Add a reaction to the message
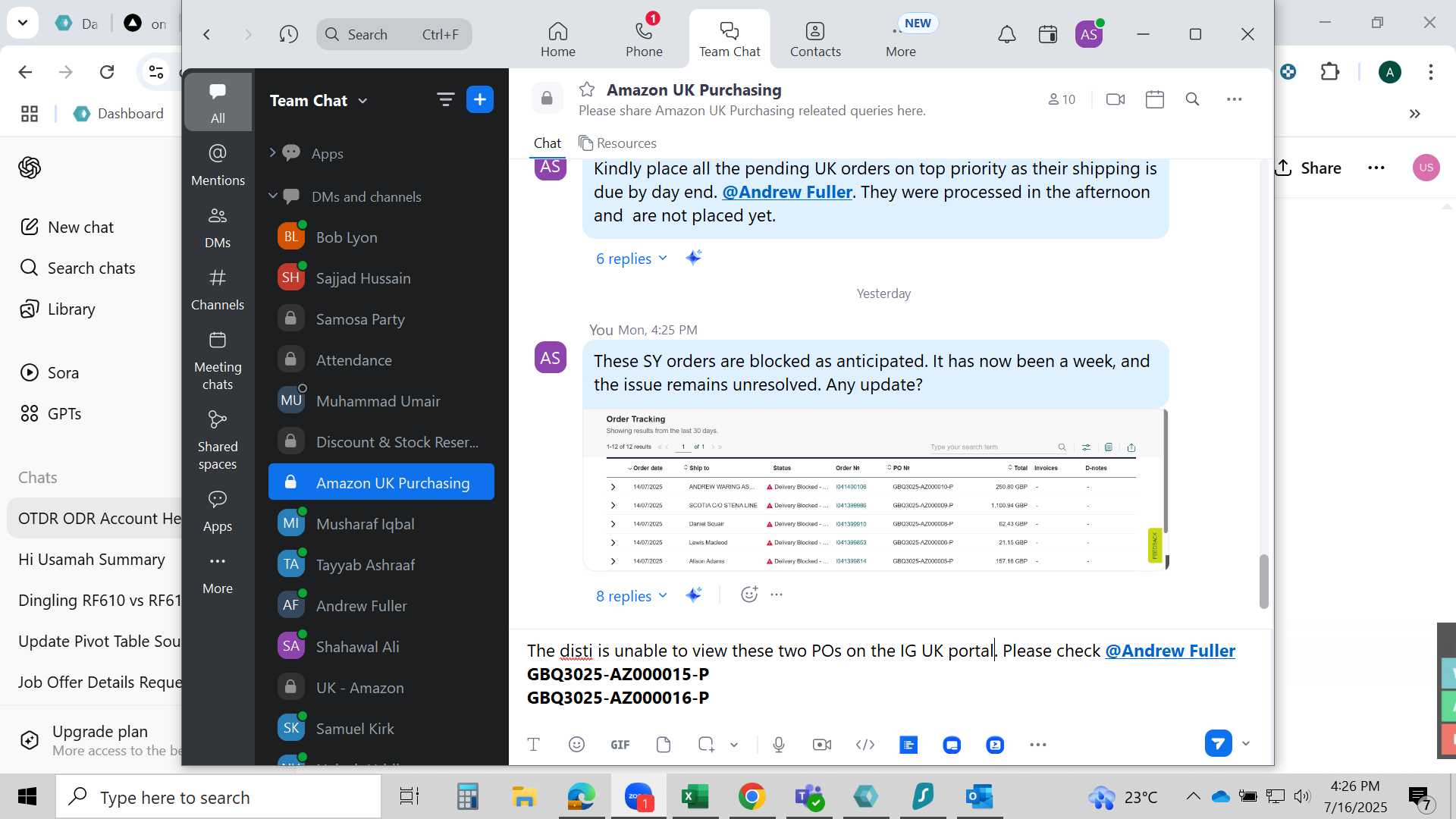Image resolution: width=1456 pixels, height=819 pixels. 749,595
